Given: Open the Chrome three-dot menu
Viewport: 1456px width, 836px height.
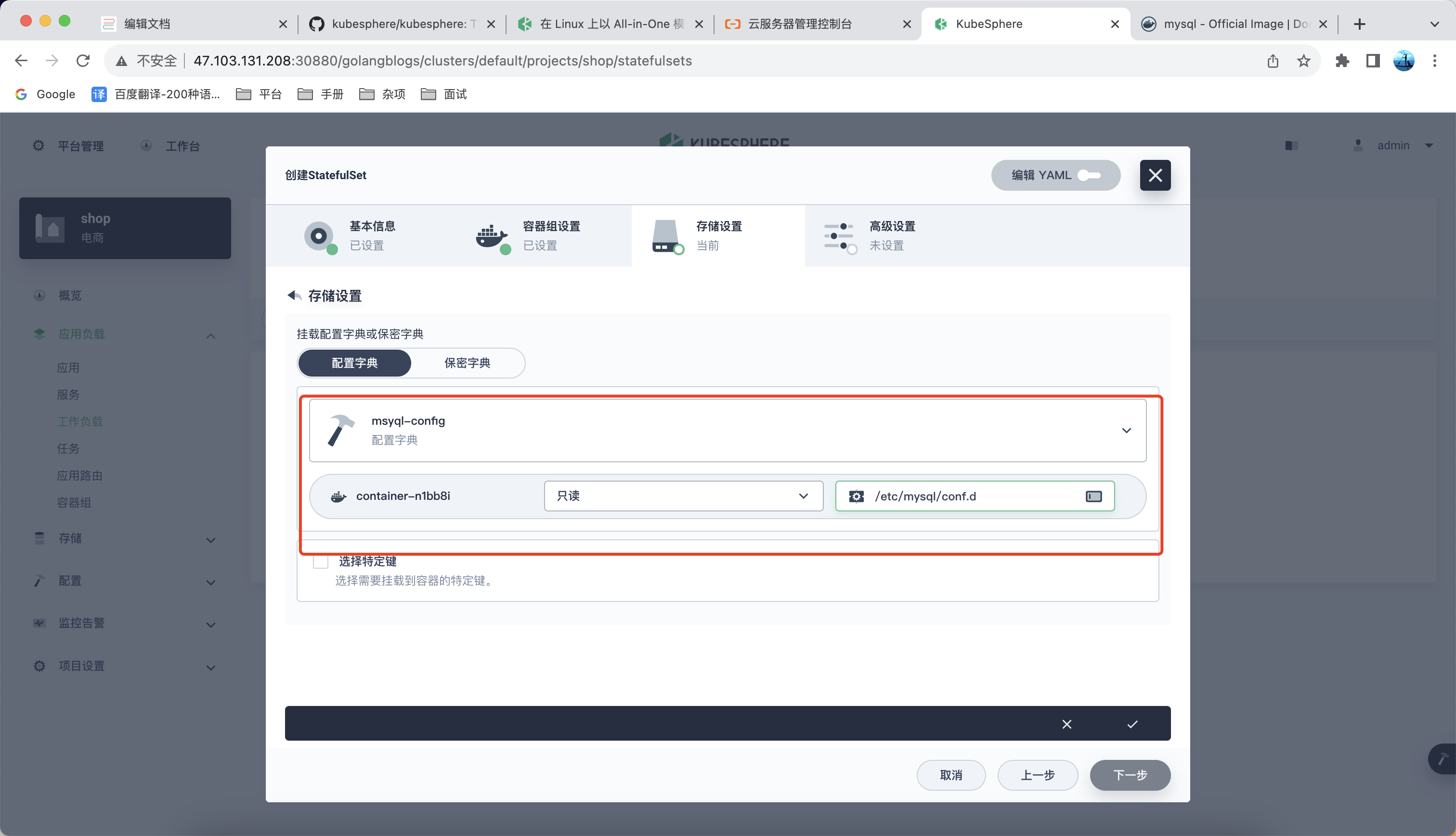Looking at the screenshot, I should 1435,60.
